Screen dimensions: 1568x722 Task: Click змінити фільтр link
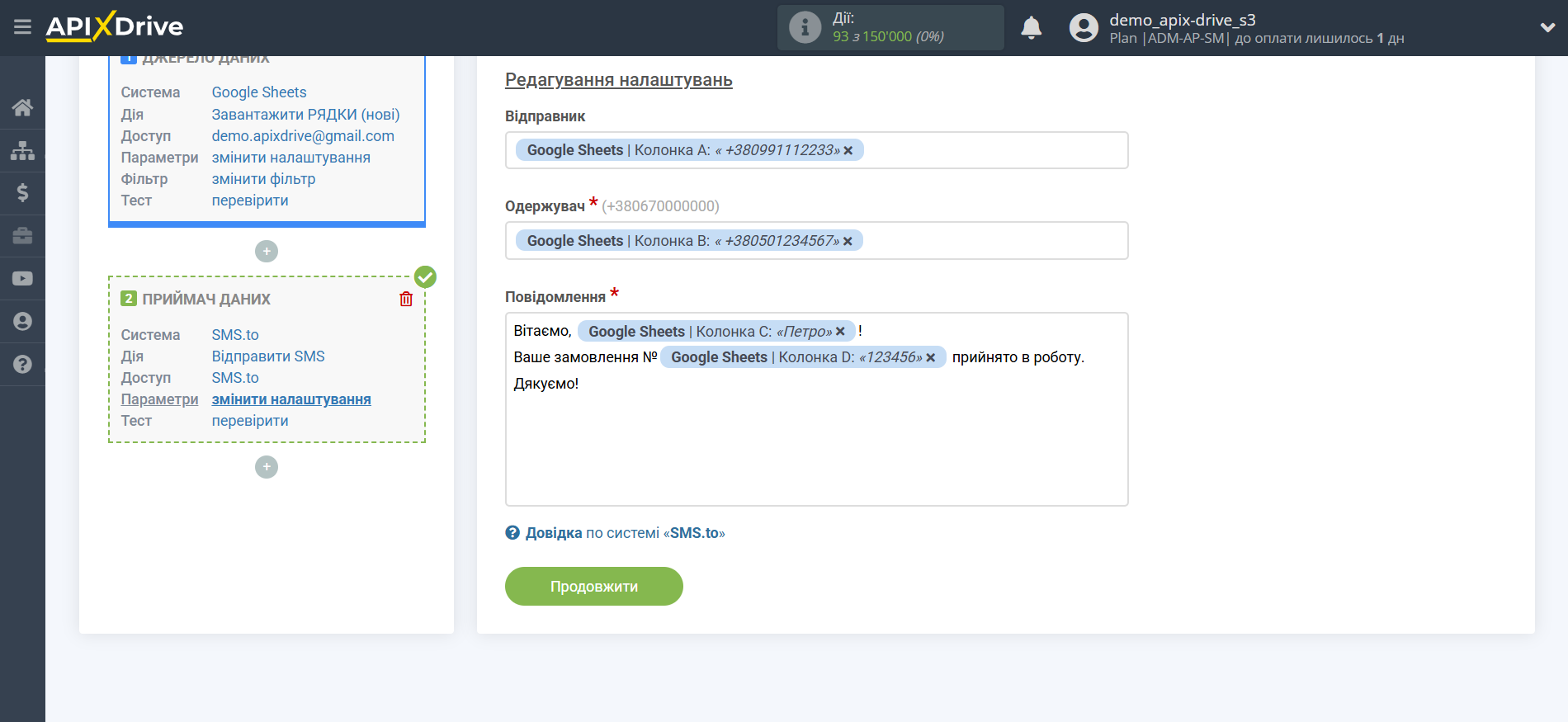click(x=263, y=178)
